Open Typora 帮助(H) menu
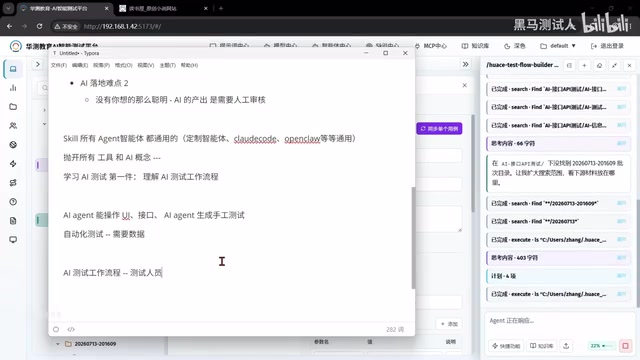Image resolution: width=640 pixels, height=360 pixels. (x=189, y=65)
